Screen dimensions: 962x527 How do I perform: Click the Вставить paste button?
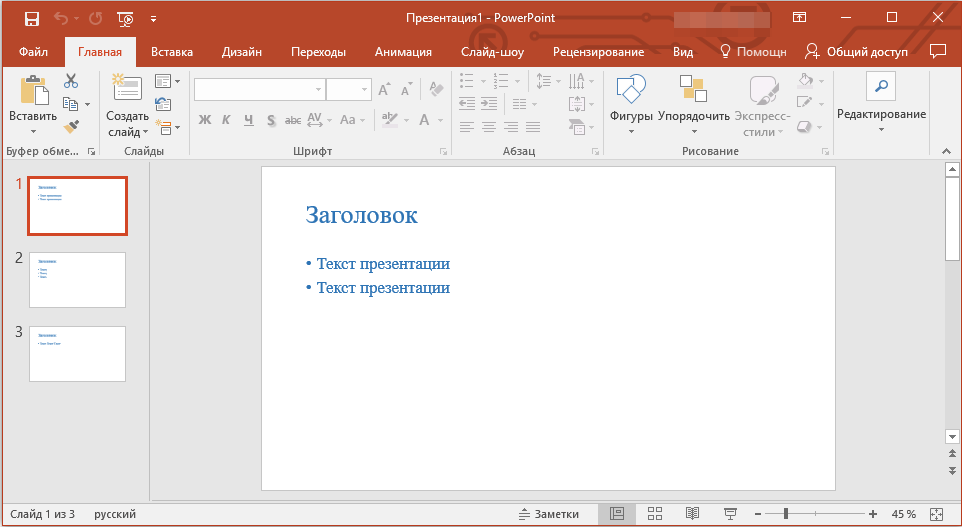[x=33, y=104]
